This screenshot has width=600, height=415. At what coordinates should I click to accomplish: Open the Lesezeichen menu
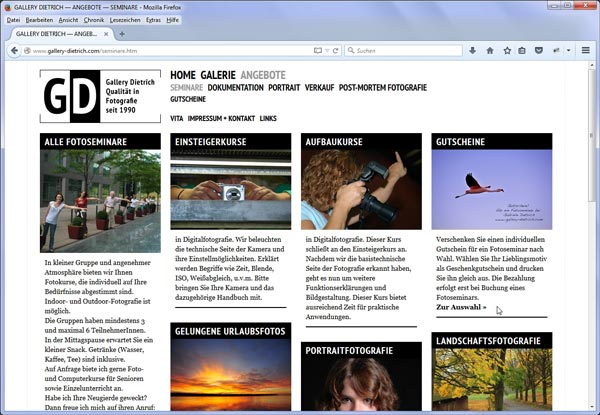tap(124, 20)
